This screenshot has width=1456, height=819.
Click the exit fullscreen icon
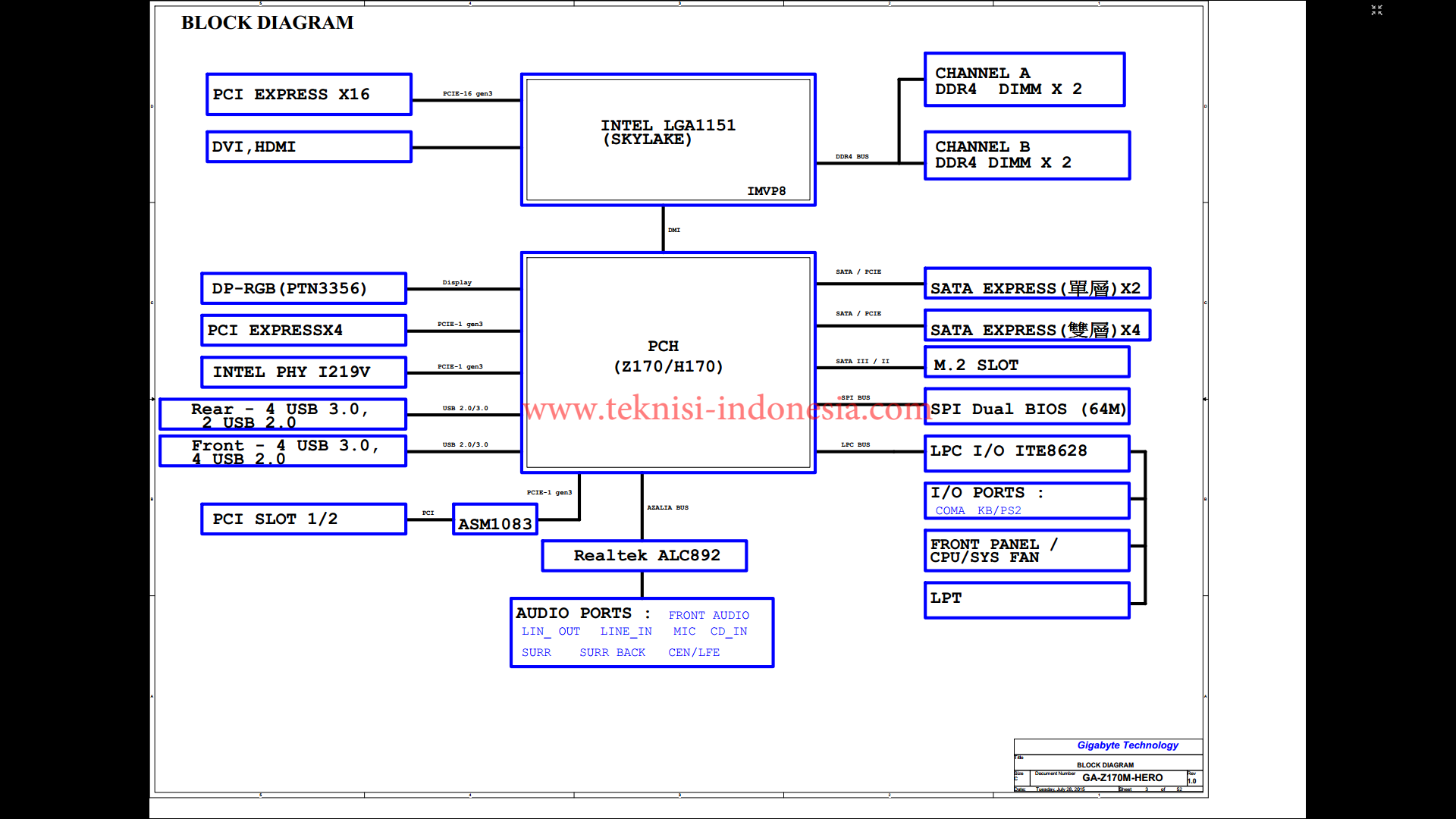tap(1376, 10)
